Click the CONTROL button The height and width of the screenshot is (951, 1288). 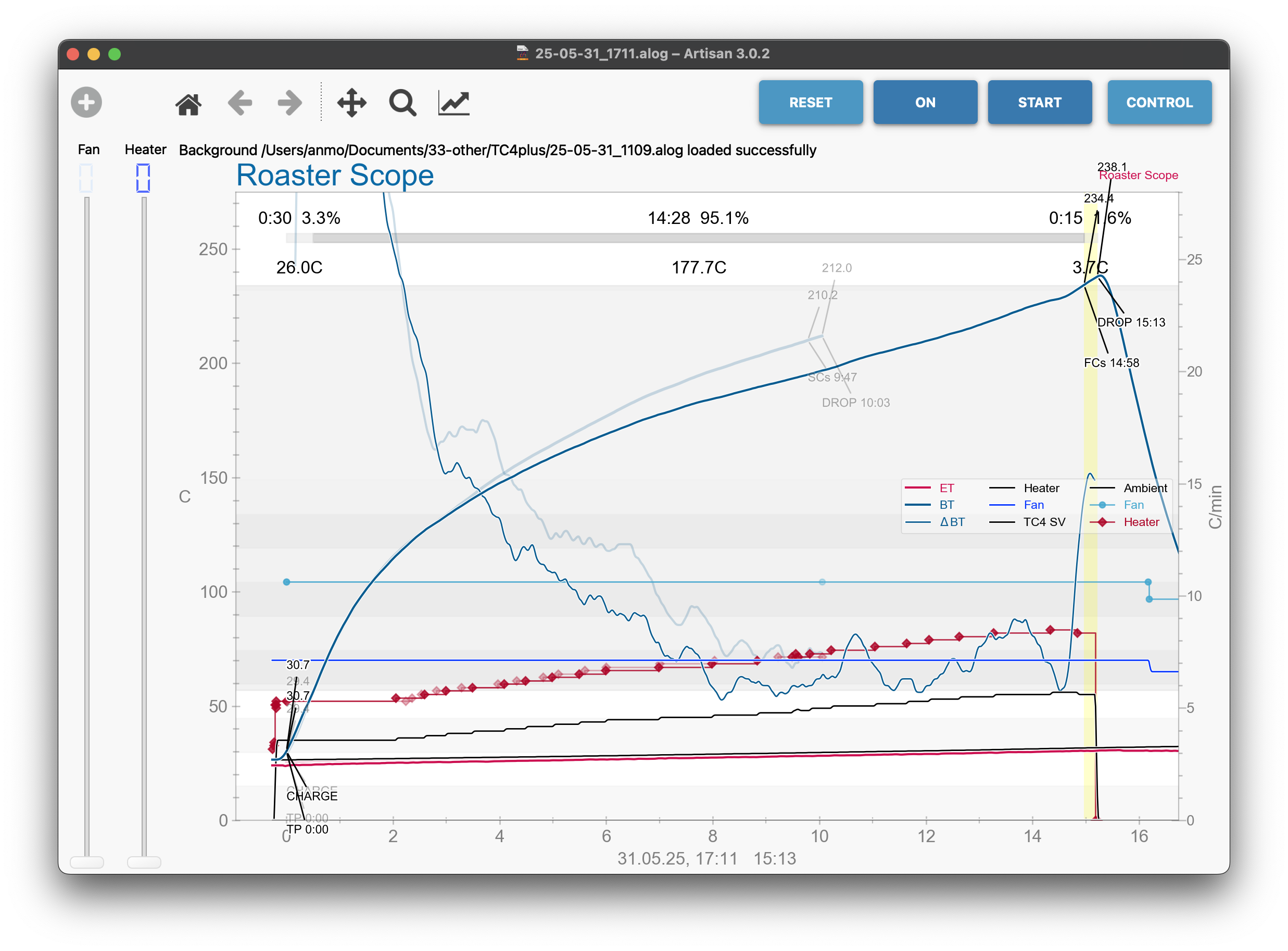click(x=1159, y=103)
